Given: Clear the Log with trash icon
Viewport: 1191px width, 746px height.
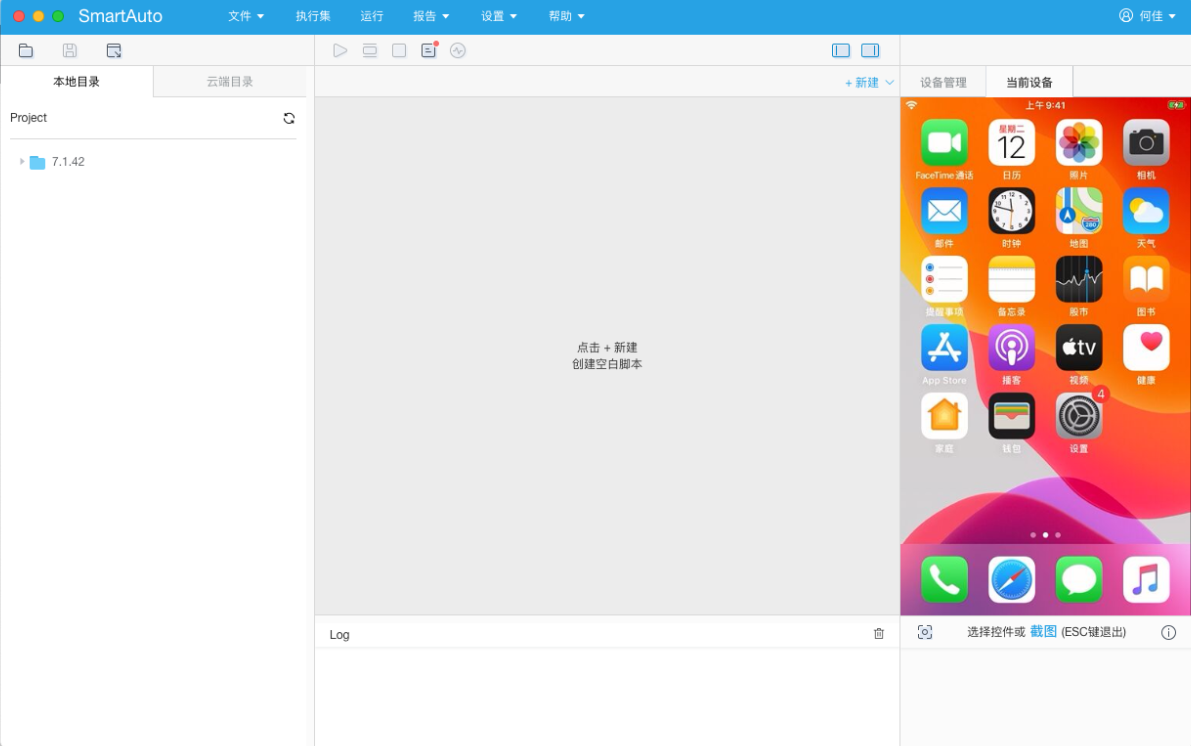Looking at the screenshot, I should pos(879,634).
